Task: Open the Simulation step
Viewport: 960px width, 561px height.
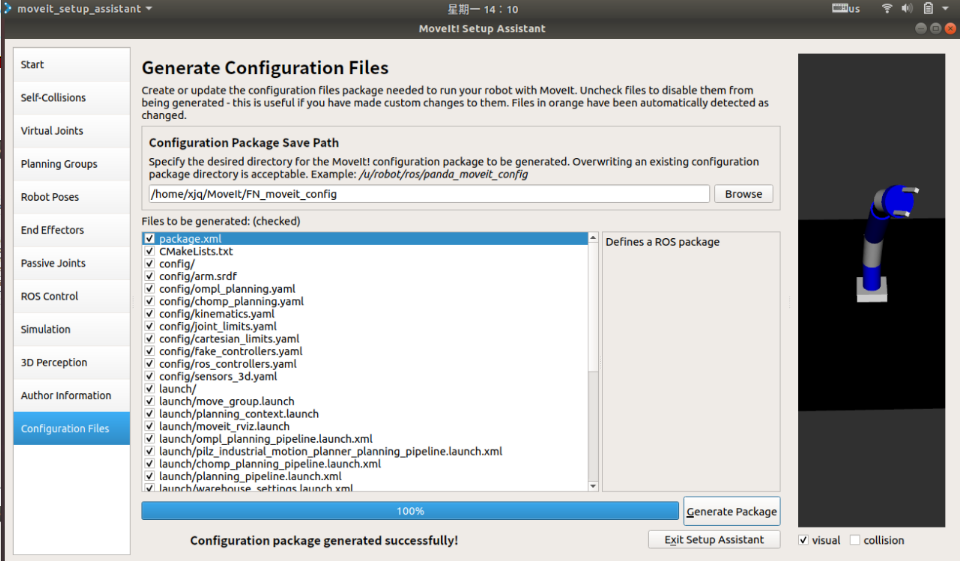Action: (72, 329)
